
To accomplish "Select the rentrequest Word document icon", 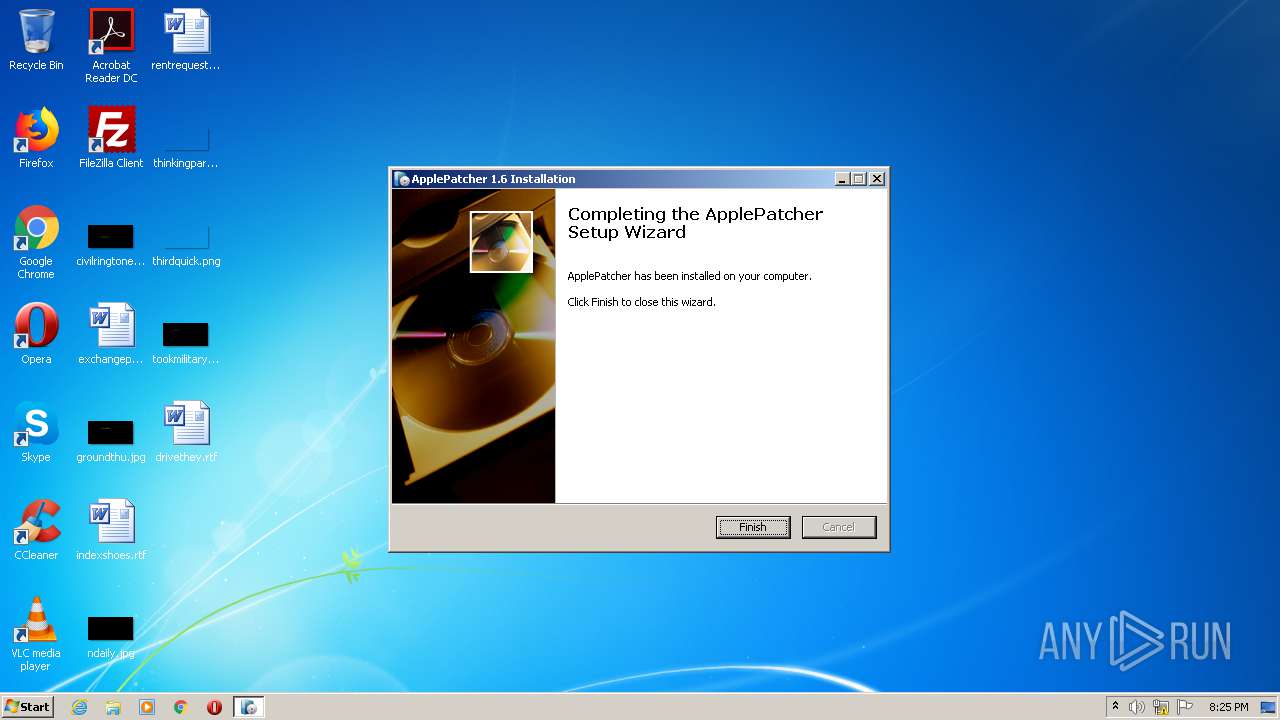I will [186, 40].
